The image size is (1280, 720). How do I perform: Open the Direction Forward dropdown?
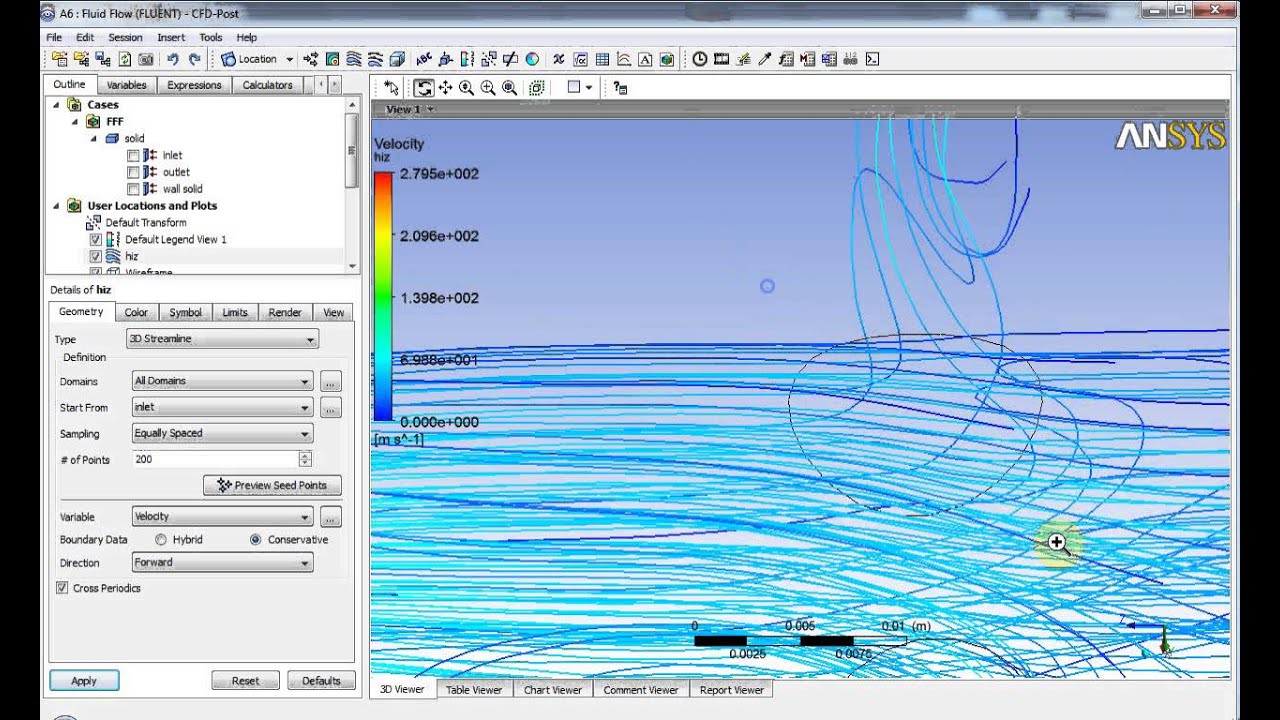point(222,562)
